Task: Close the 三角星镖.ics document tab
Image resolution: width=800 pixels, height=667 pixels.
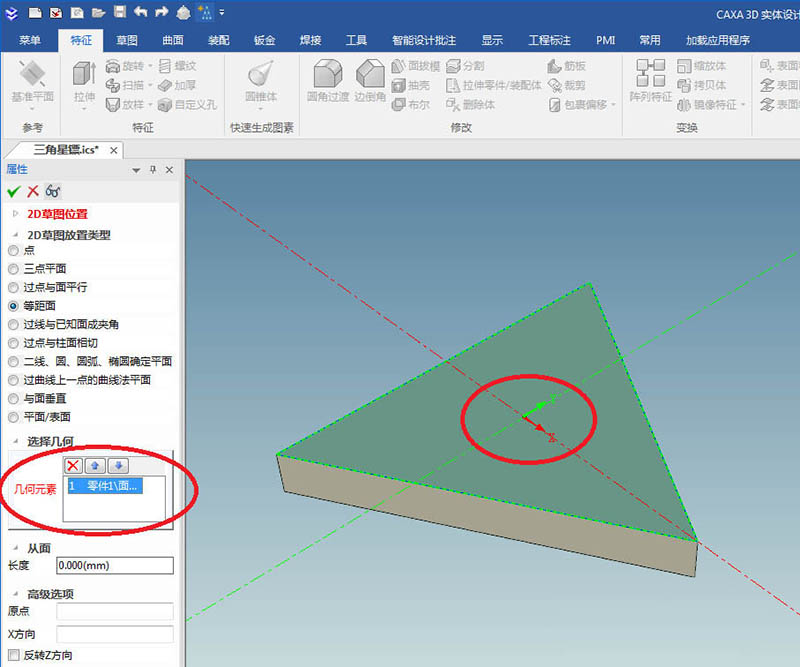Action: (114, 151)
